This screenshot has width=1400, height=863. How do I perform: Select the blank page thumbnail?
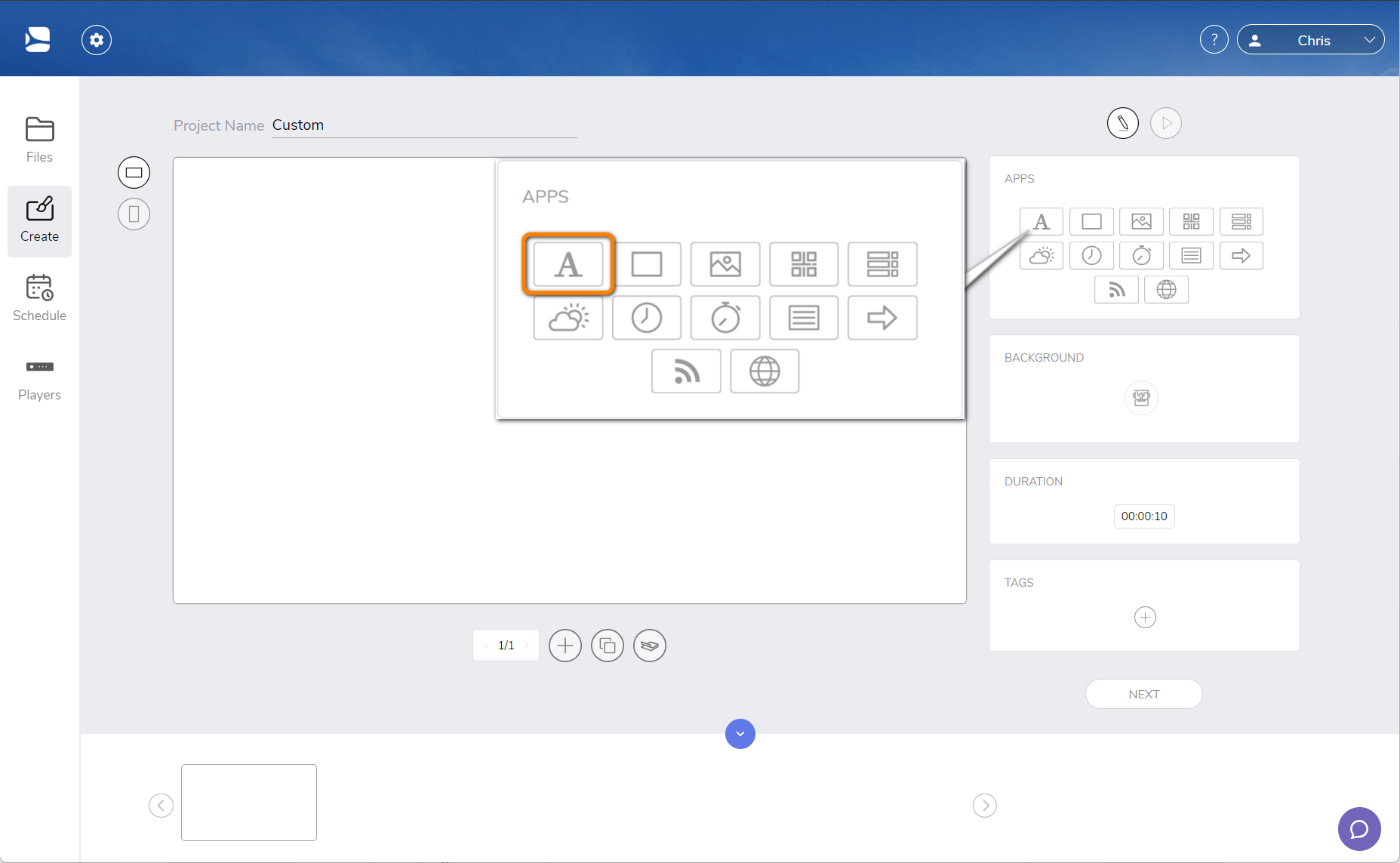click(249, 803)
